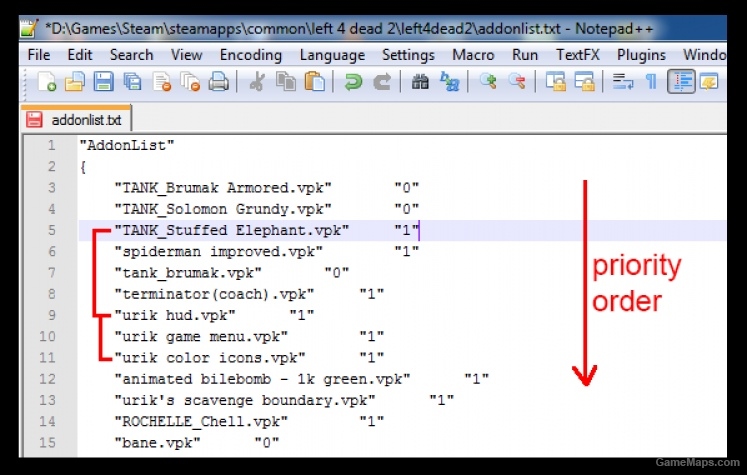Click "spiderman improved.vpk" text
The height and width of the screenshot is (475, 747).
tap(218, 252)
